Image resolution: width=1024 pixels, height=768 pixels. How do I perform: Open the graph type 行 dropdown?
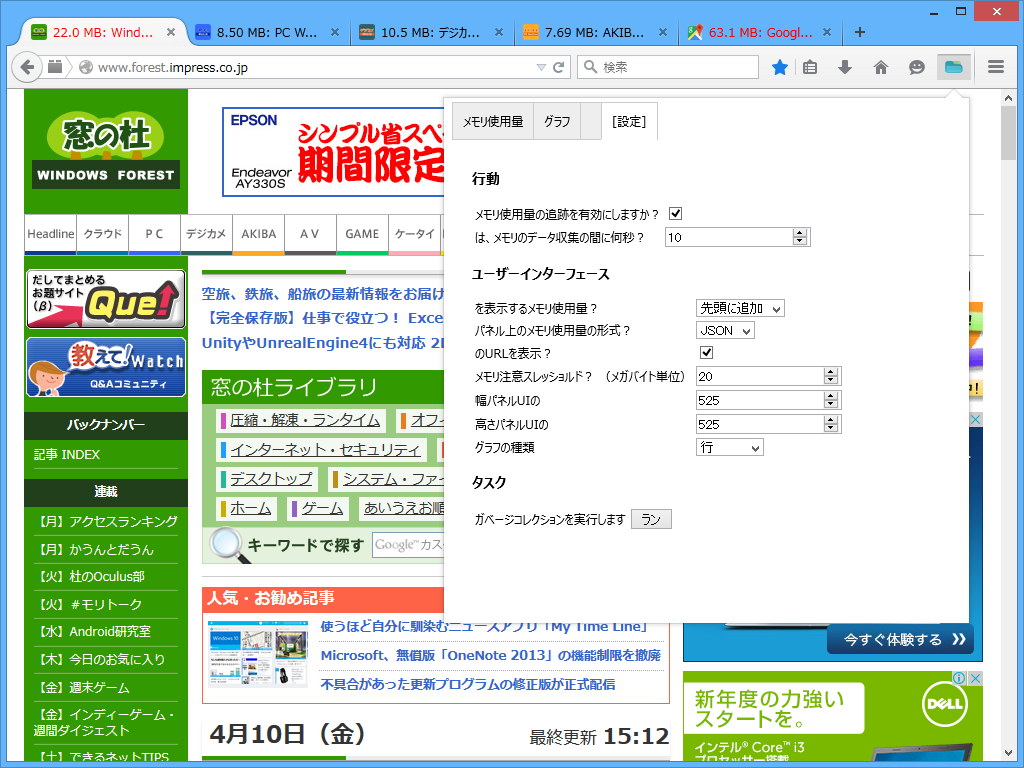click(x=730, y=447)
